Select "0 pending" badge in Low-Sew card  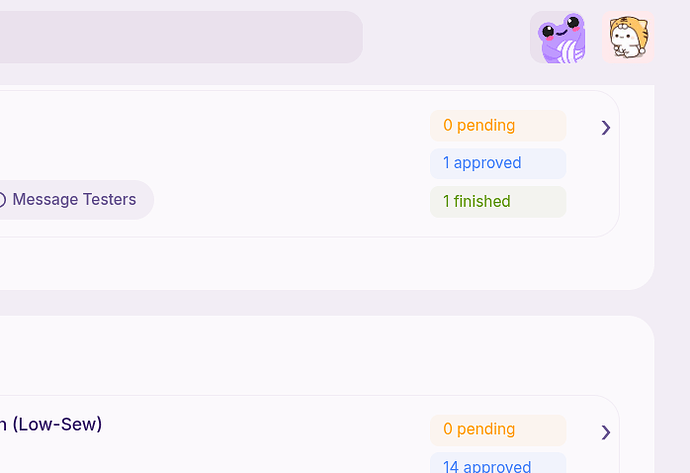point(498,430)
